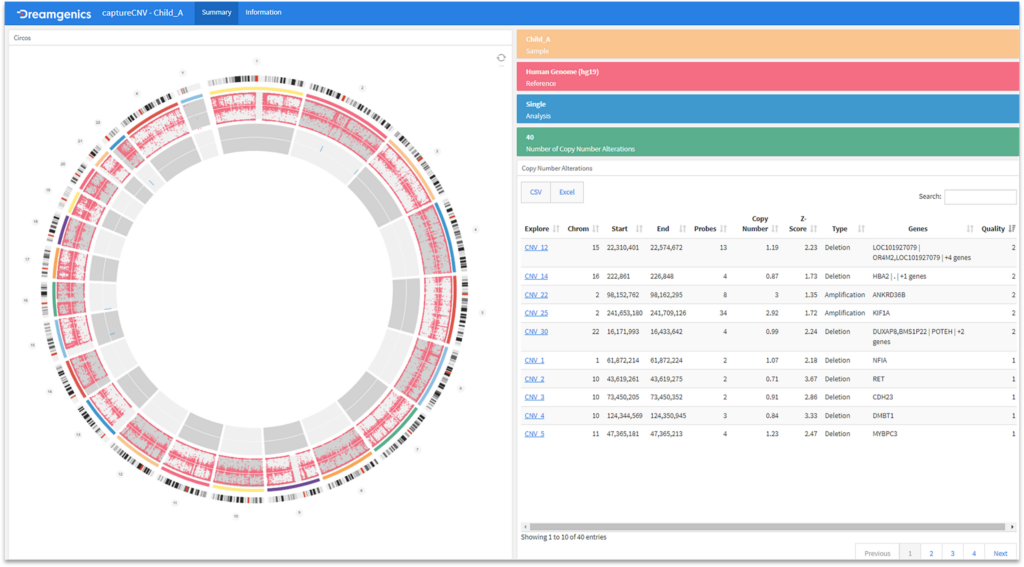1024x567 pixels.
Task: Open the CNV_30 explore link
Action: pos(536,332)
